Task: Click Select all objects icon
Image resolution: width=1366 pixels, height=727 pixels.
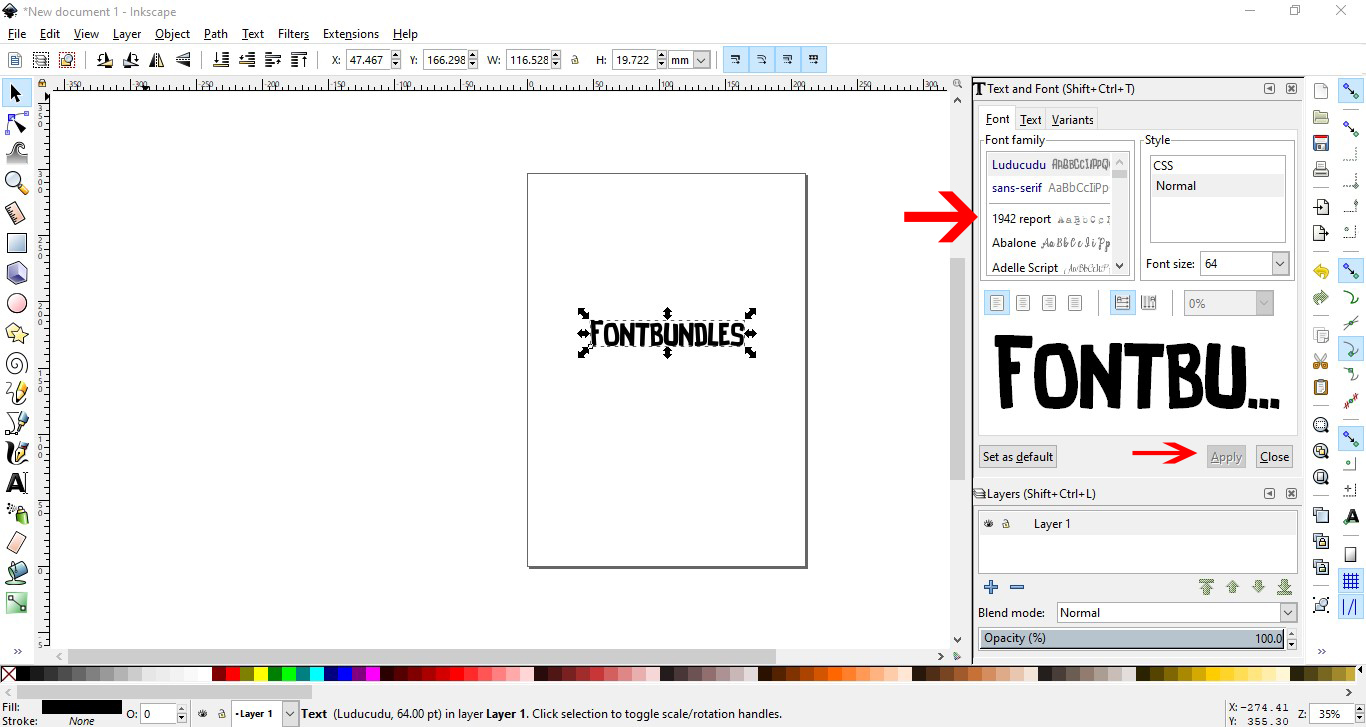Action: [x=15, y=60]
